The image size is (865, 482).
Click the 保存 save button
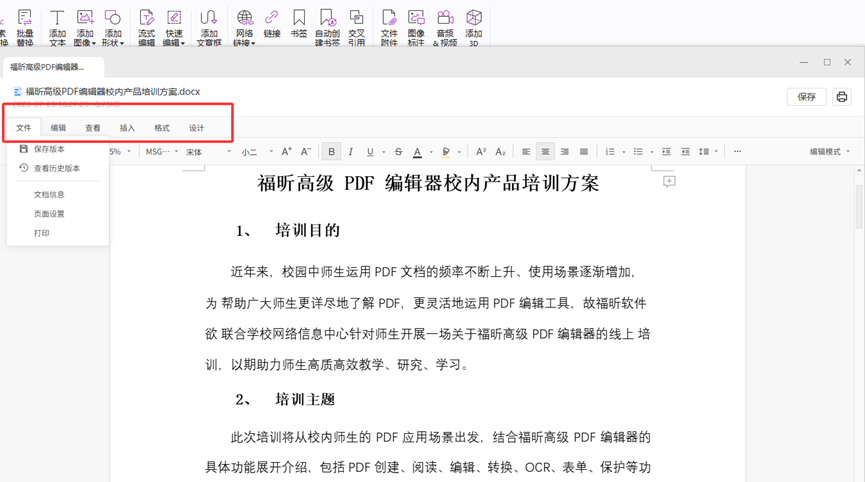click(807, 97)
